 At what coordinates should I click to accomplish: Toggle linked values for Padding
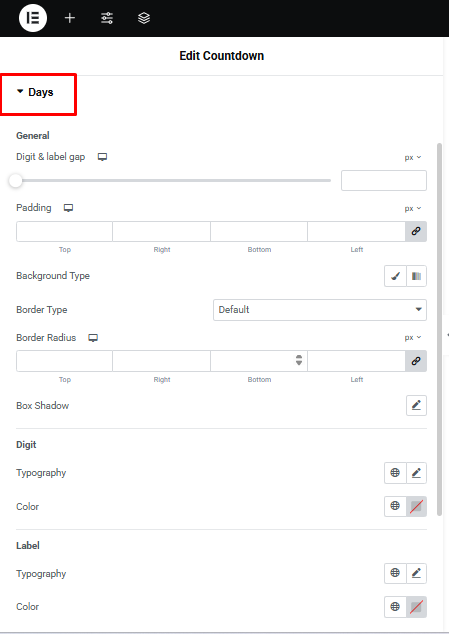pyautogui.click(x=416, y=231)
